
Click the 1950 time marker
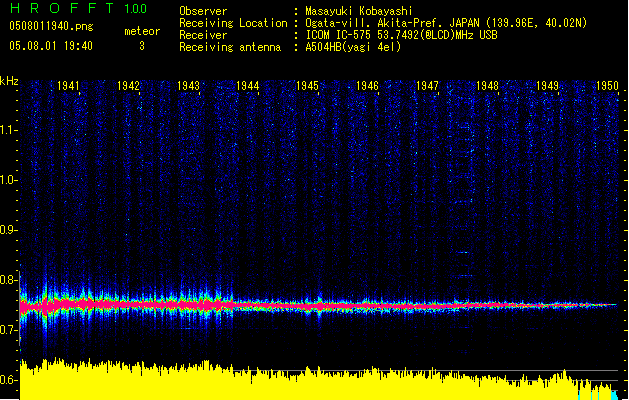pyautogui.click(x=607, y=86)
